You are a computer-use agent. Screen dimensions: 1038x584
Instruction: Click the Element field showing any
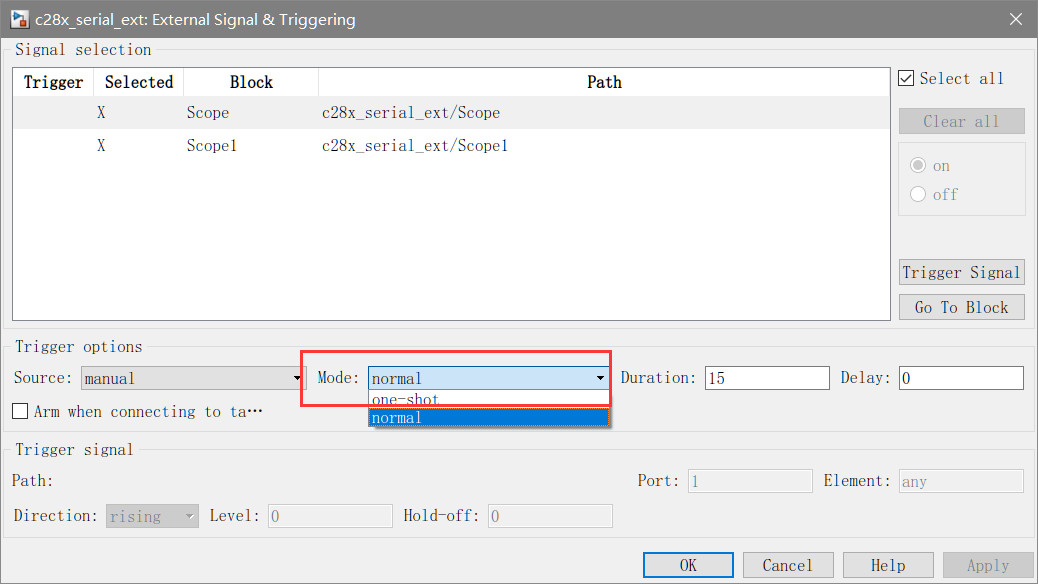point(961,481)
